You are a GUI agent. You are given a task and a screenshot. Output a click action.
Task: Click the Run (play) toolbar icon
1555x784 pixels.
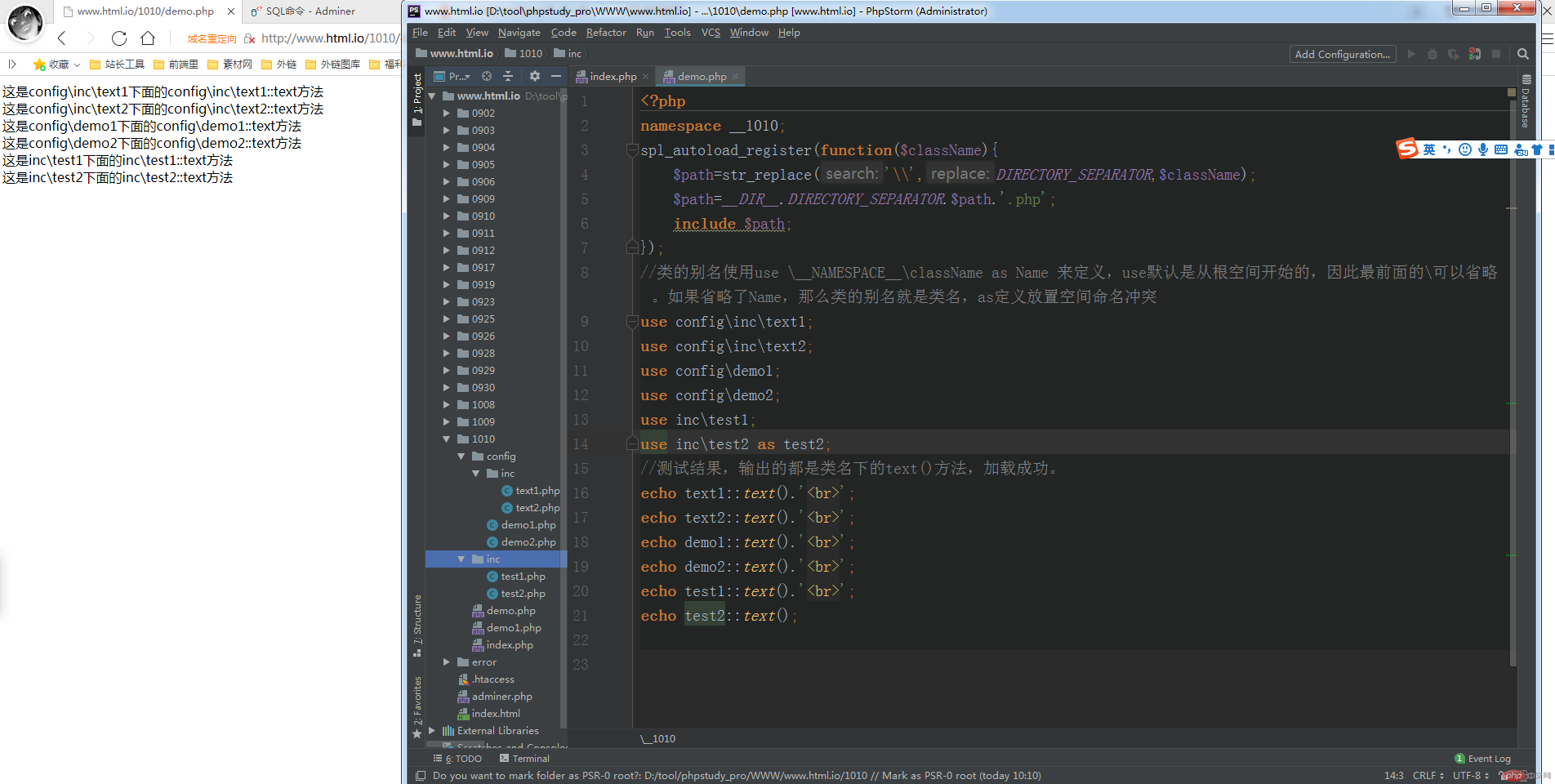(1411, 54)
